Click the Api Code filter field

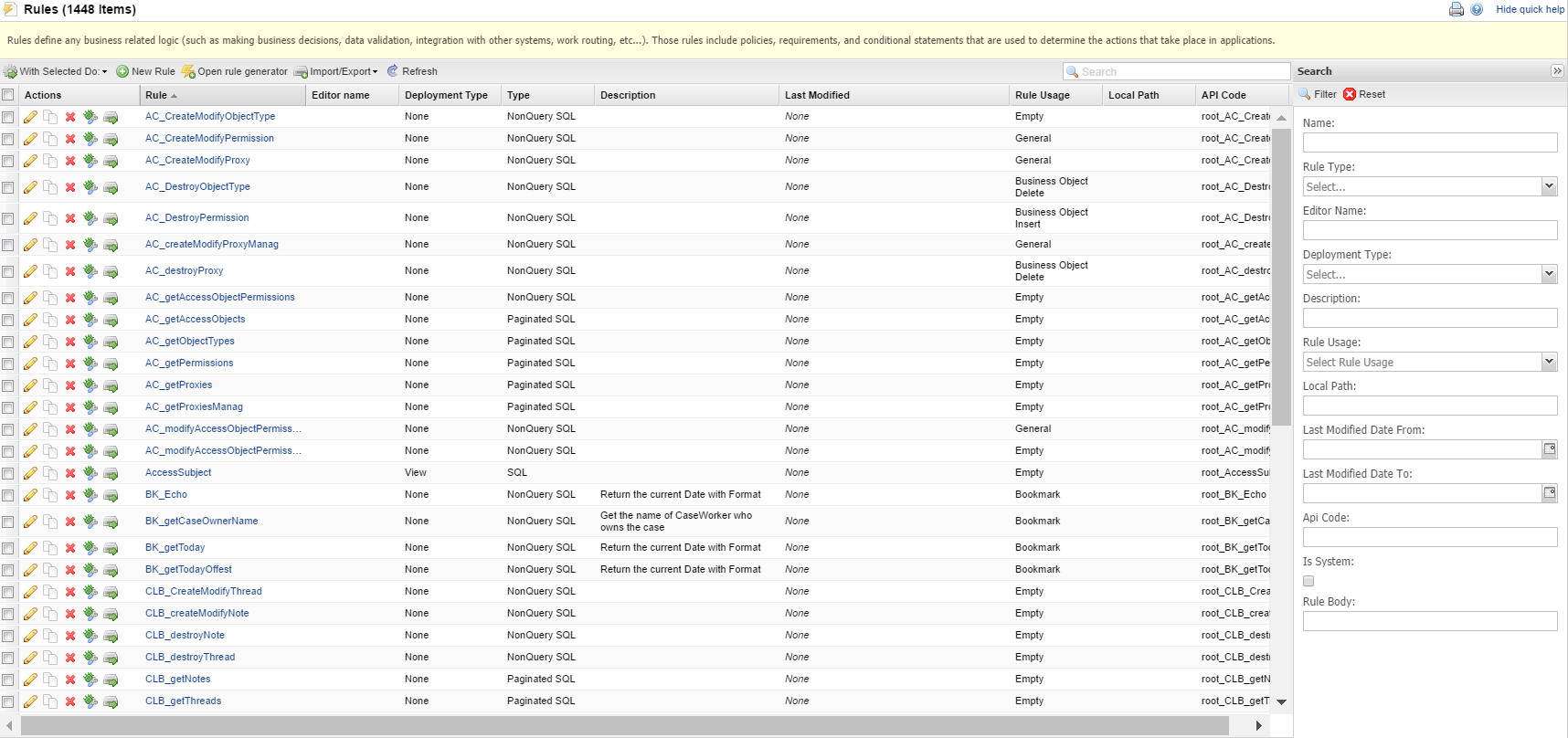pos(1430,537)
